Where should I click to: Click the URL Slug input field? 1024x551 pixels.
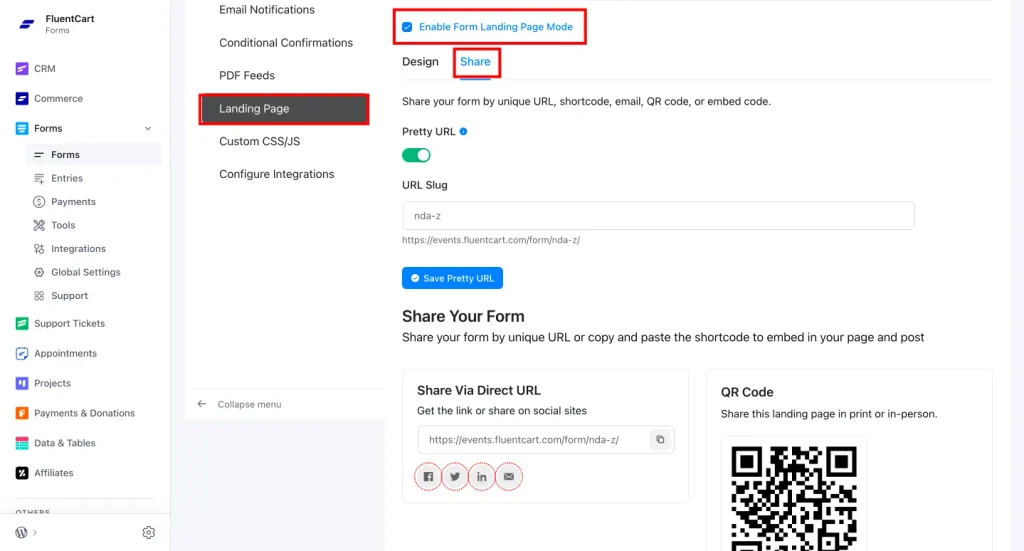(x=658, y=215)
